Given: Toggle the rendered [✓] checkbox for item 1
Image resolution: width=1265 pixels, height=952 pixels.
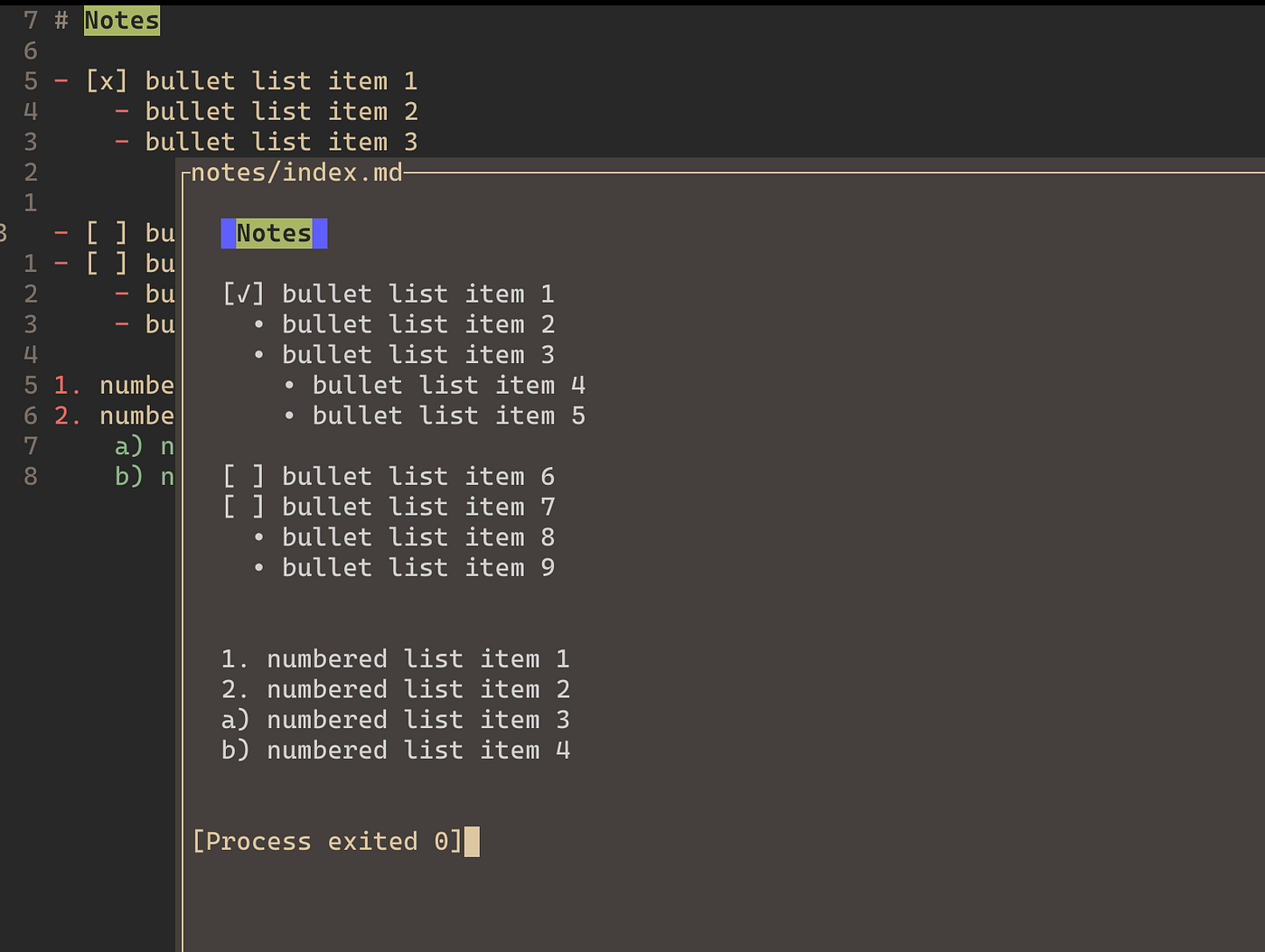Looking at the screenshot, I should pyautogui.click(x=244, y=294).
